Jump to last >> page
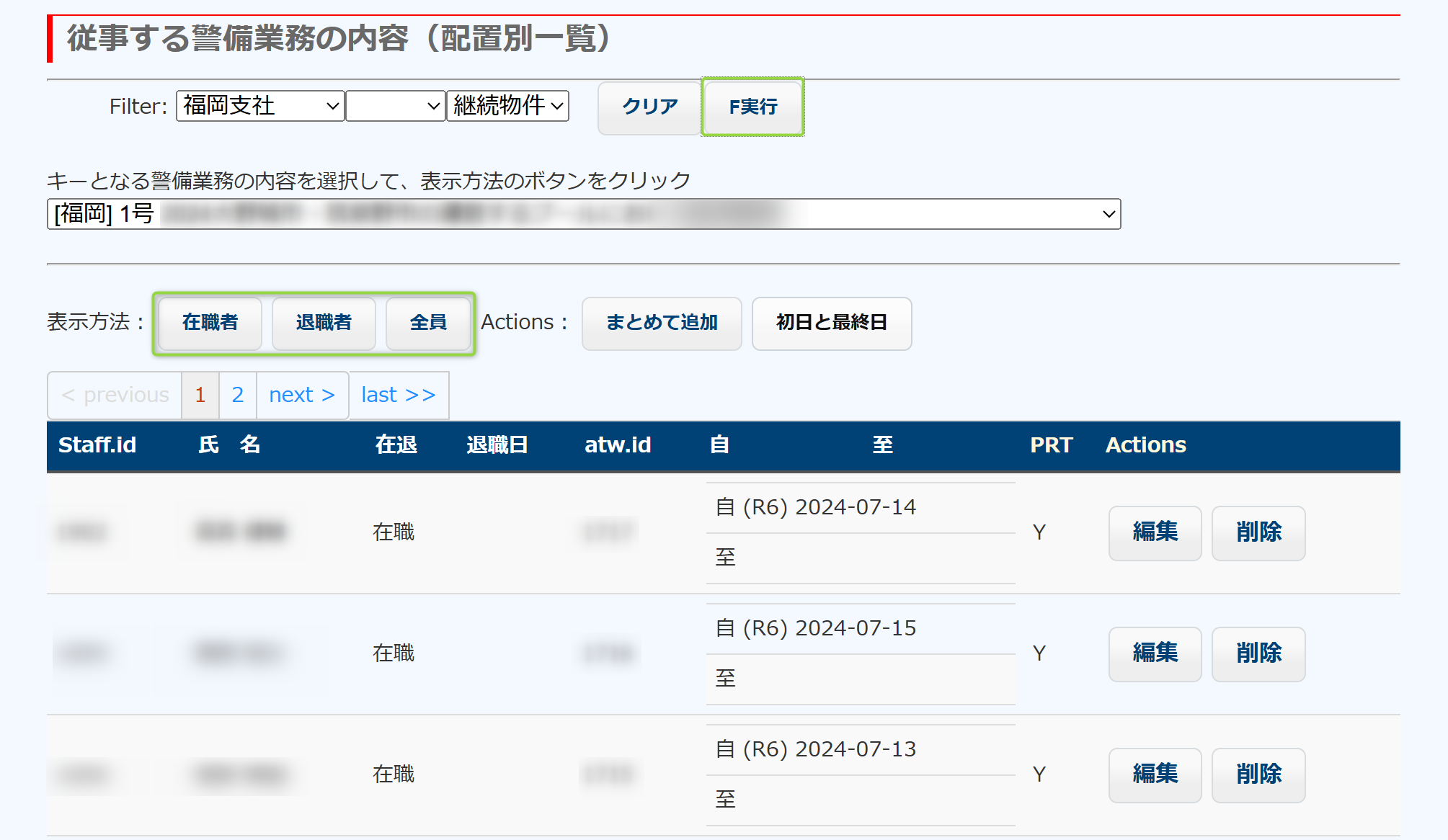This screenshot has width=1448, height=840. [399, 395]
